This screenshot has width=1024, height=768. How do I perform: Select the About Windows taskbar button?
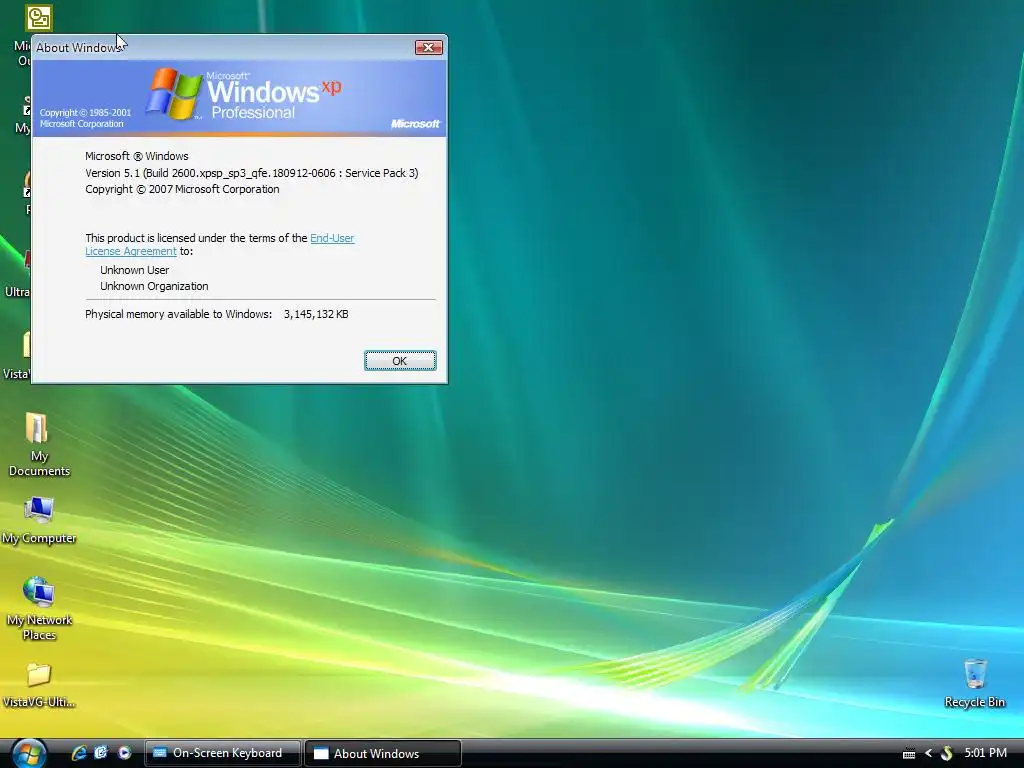point(383,753)
